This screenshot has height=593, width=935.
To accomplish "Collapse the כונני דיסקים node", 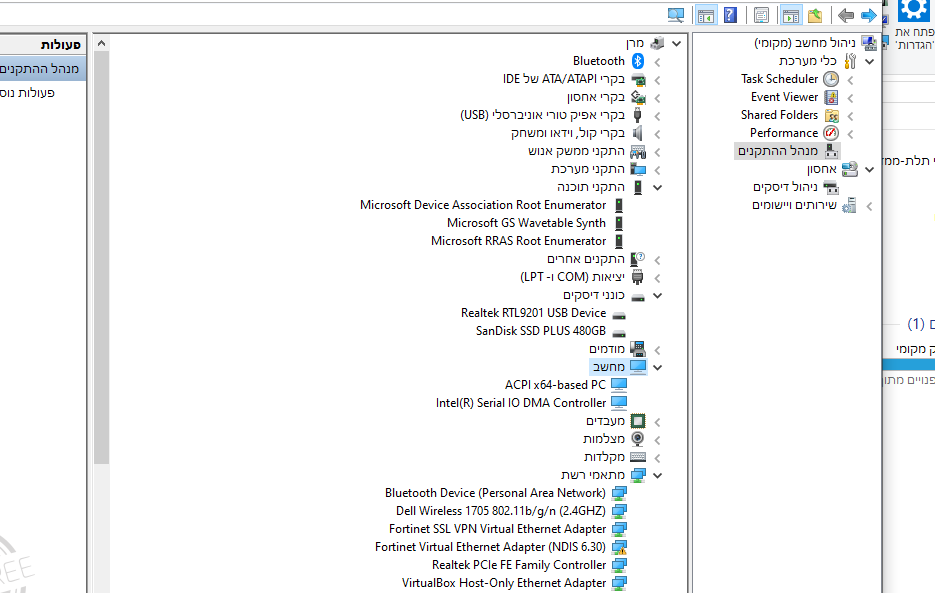I will (657, 295).
